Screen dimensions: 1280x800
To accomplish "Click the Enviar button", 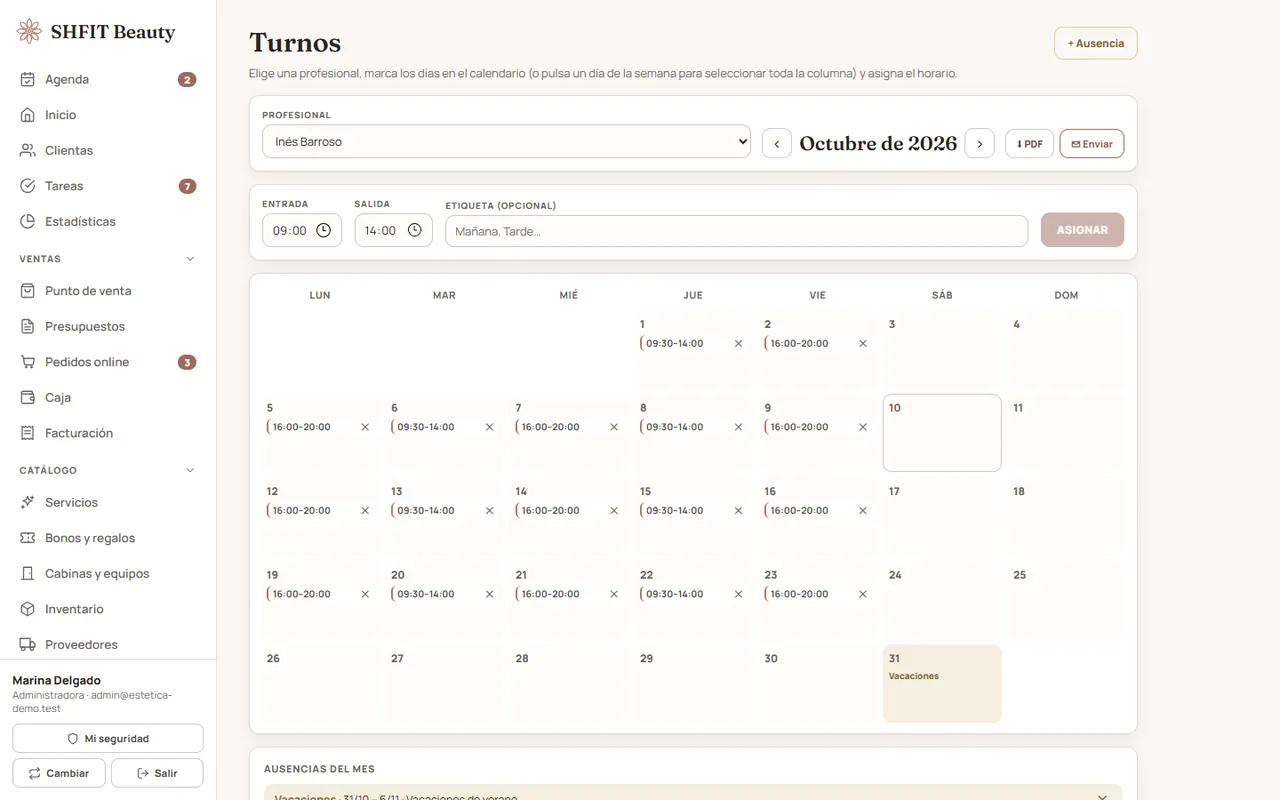I will point(1092,144).
